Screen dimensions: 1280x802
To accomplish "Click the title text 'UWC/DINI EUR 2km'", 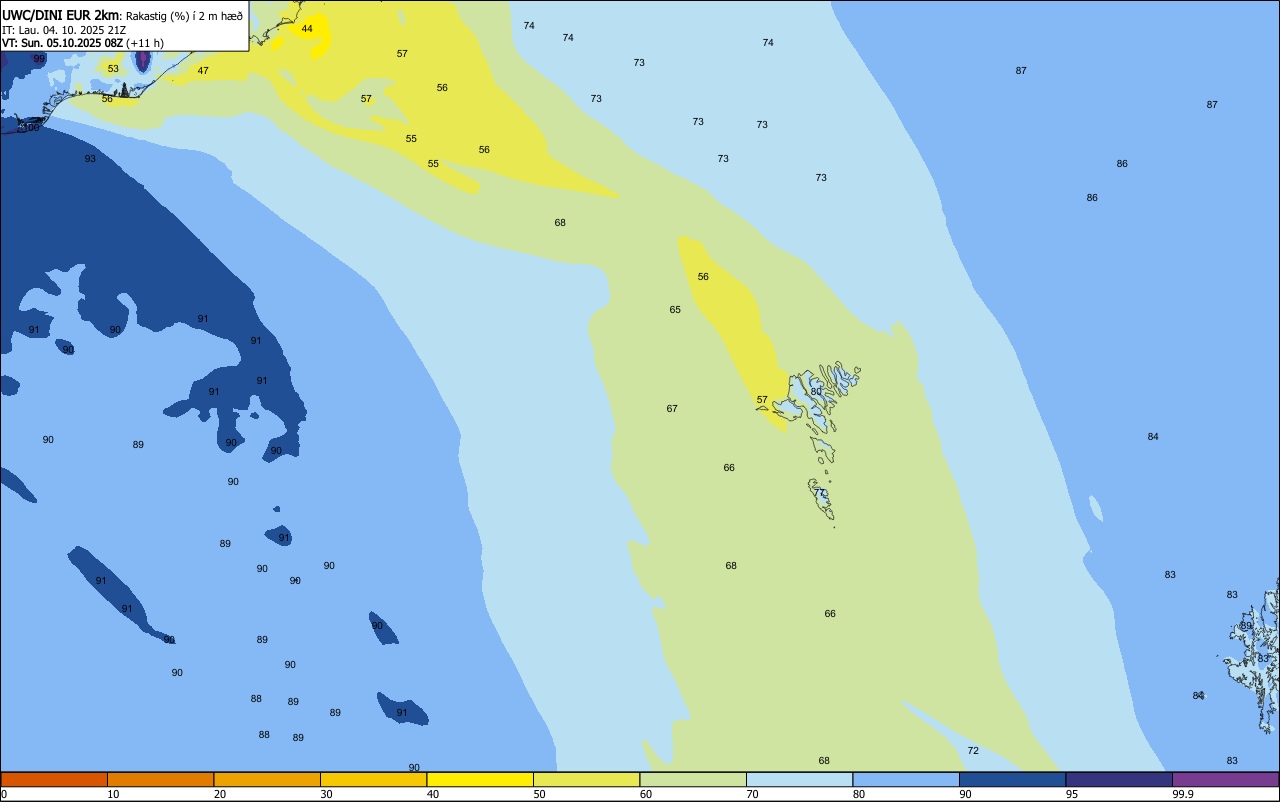I will click(60, 14).
